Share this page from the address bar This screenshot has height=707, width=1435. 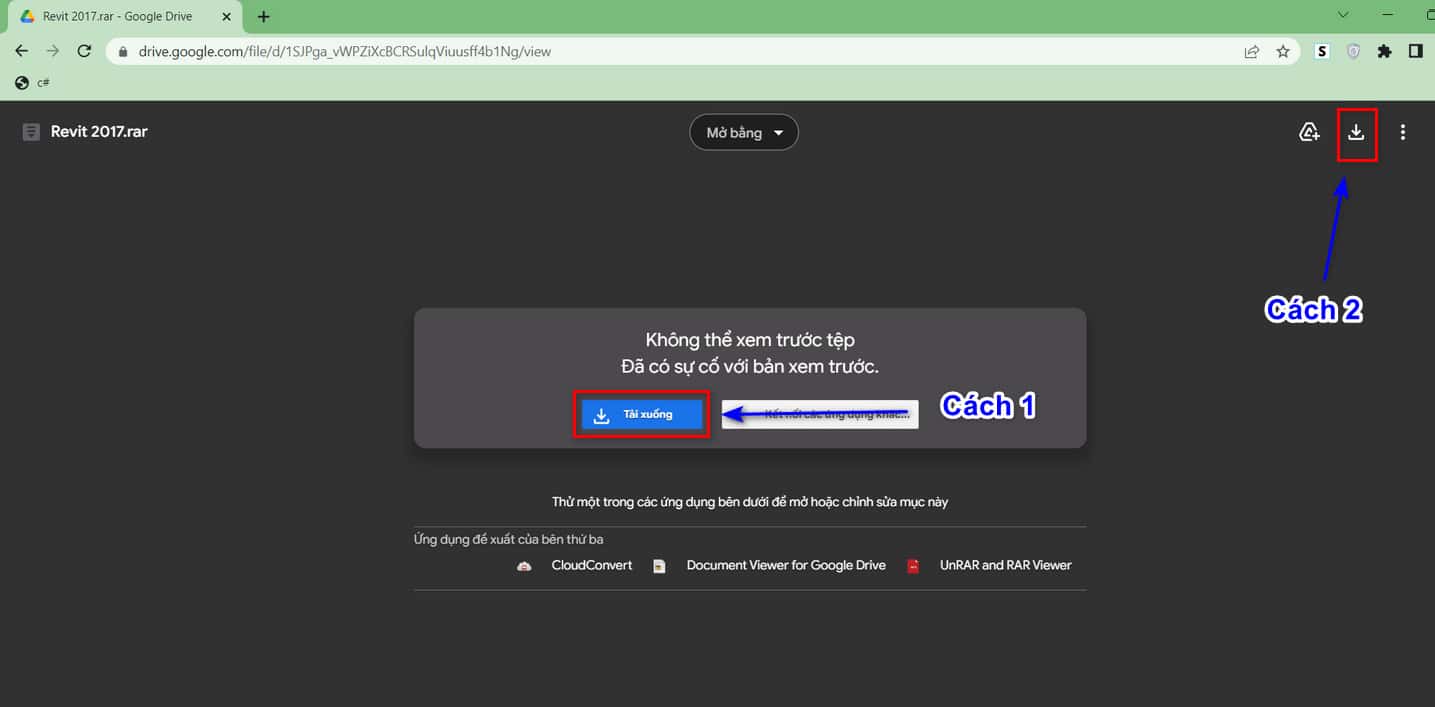[1252, 52]
